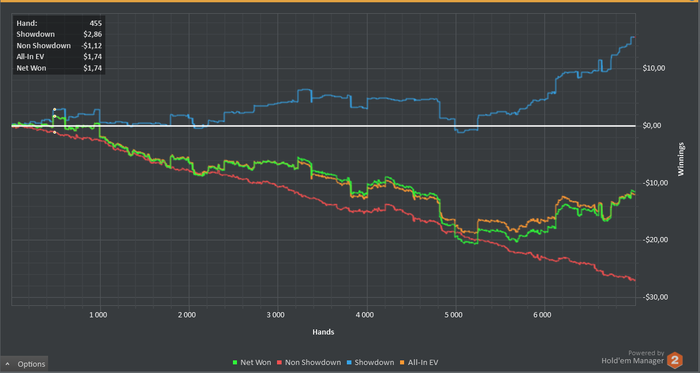Click the Net Won $1,74 tooltip row
Screen dimensions: 700x373
(x=59, y=68)
